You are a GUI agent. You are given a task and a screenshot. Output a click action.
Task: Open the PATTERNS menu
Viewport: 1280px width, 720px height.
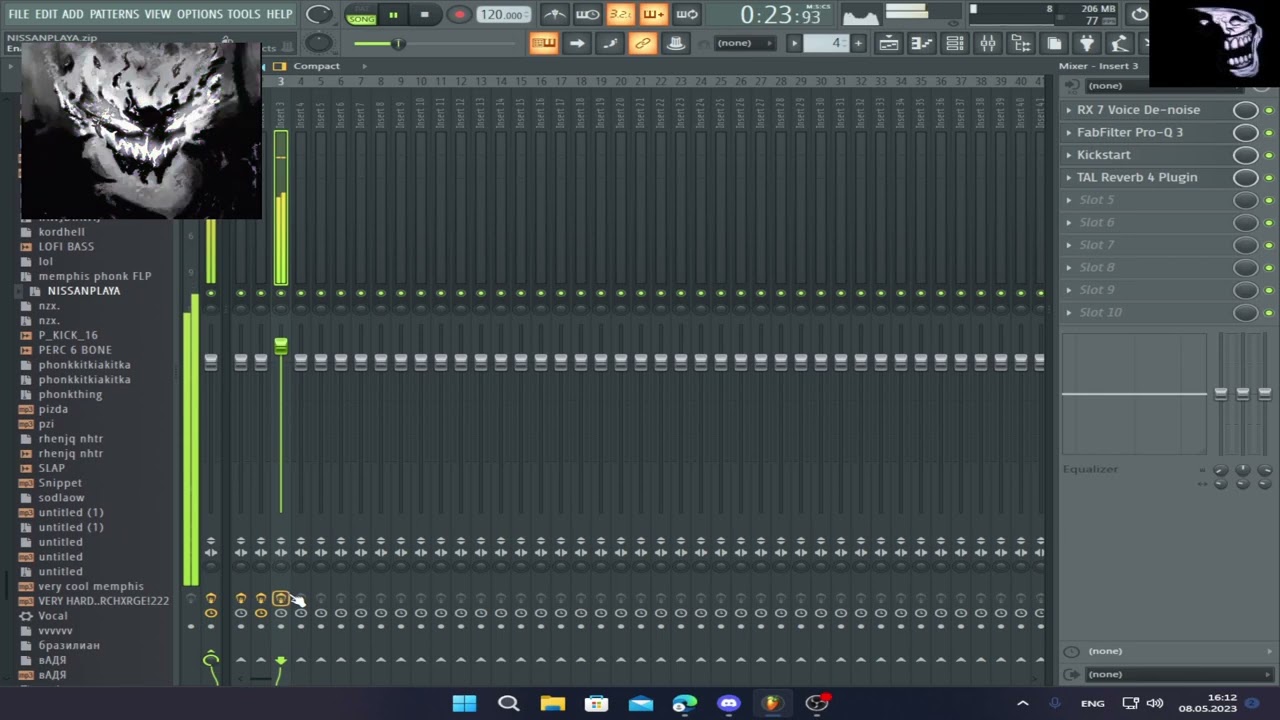pos(114,14)
